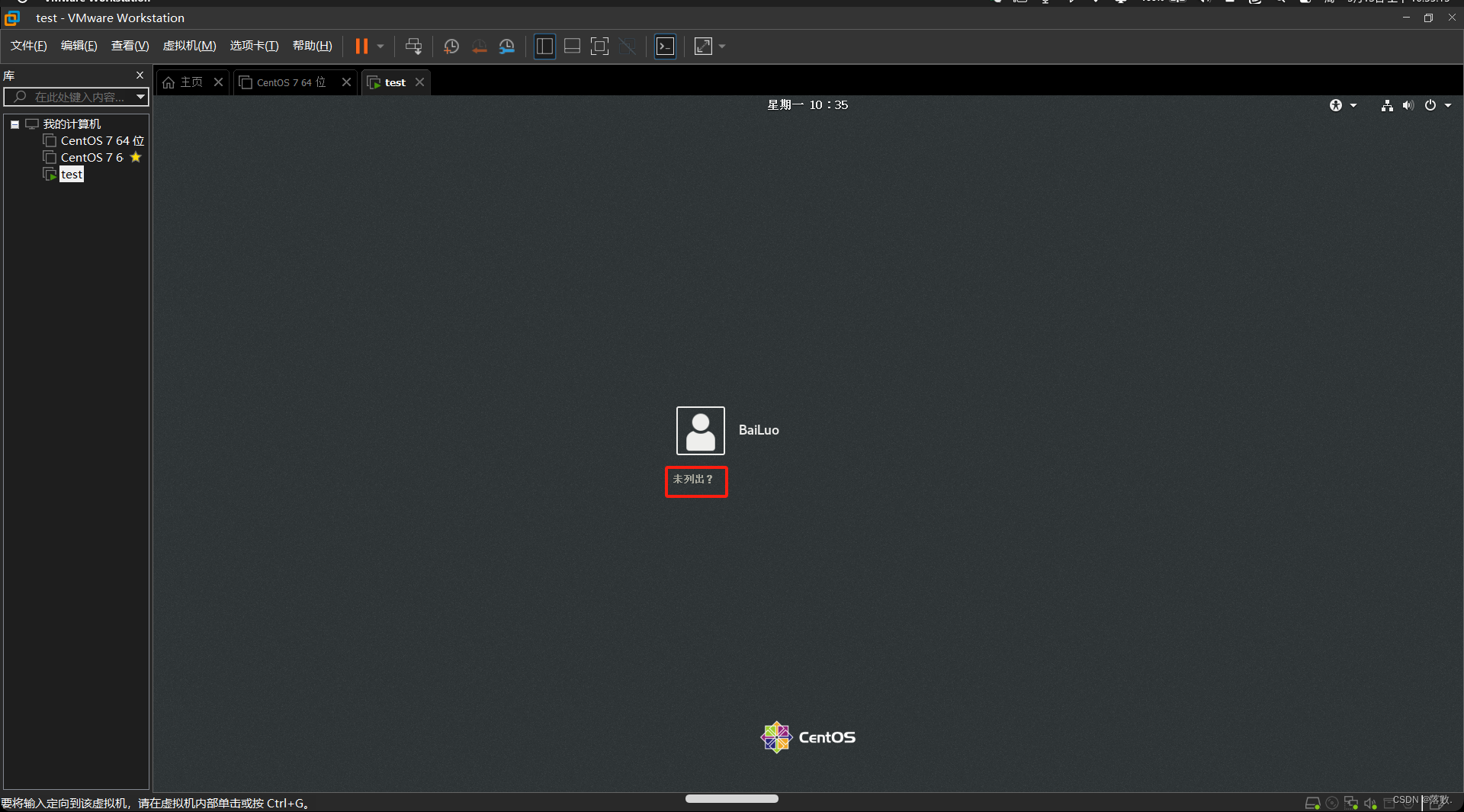
Task: Enter full screen mode
Action: point(599,47)
